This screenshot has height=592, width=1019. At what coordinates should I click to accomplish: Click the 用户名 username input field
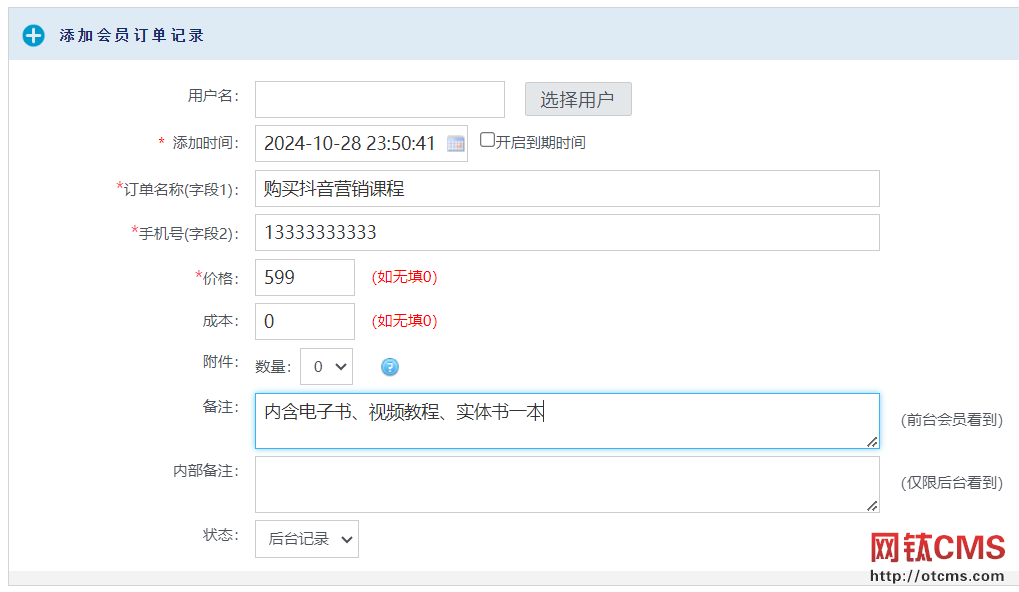[378, 99]
